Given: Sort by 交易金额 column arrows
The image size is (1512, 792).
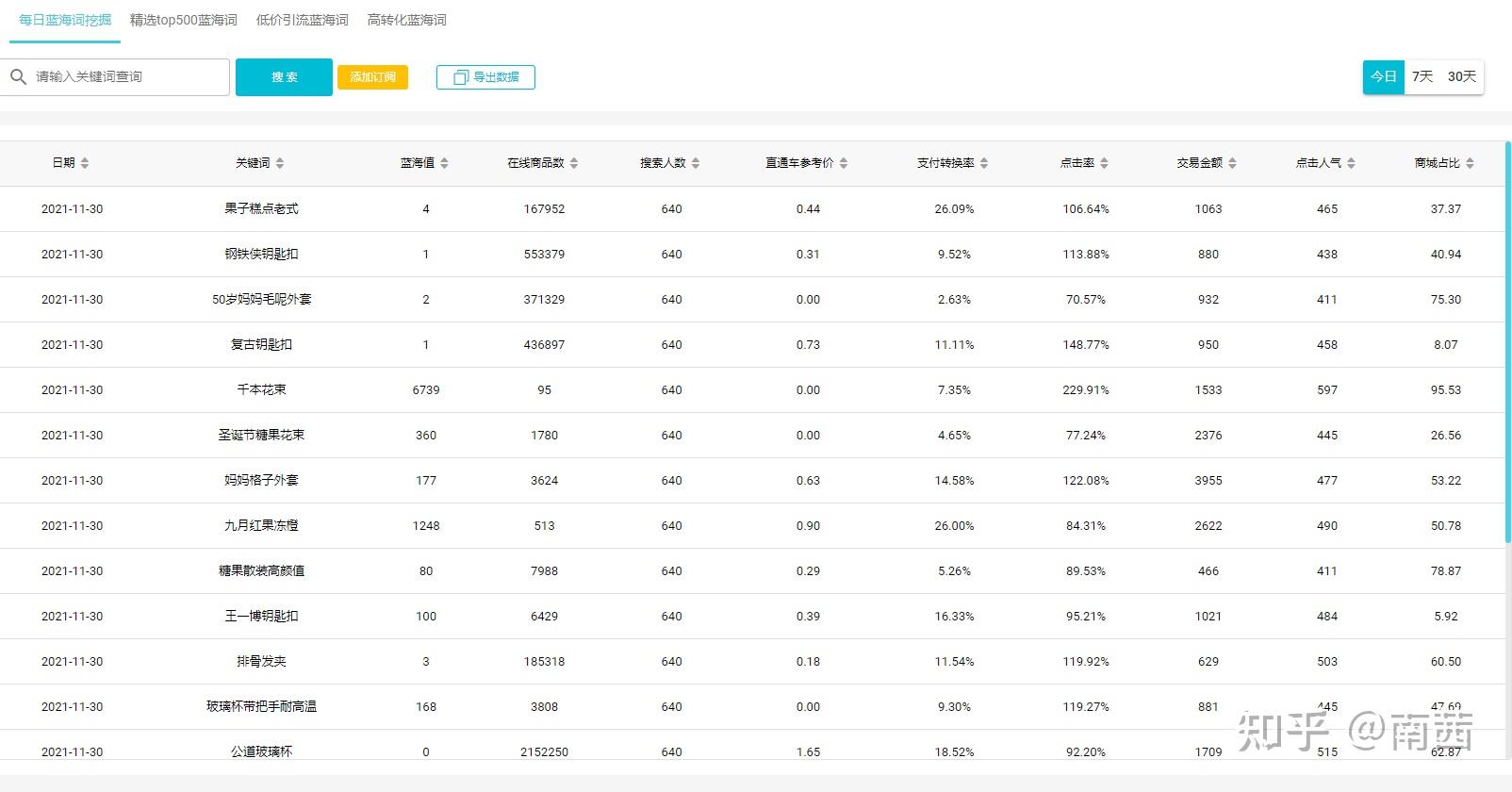Looking at the screenshot, I should pos(1232,163).
